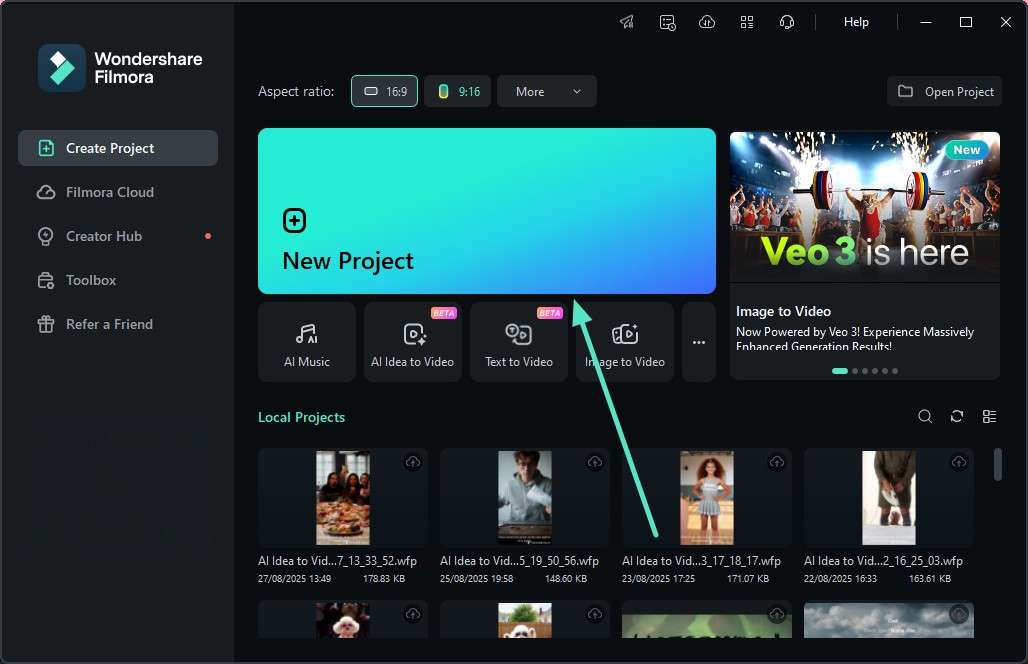1028x664 pixels.
Task: Show more AI tools with ellipsis button
Action: point(699,342)
